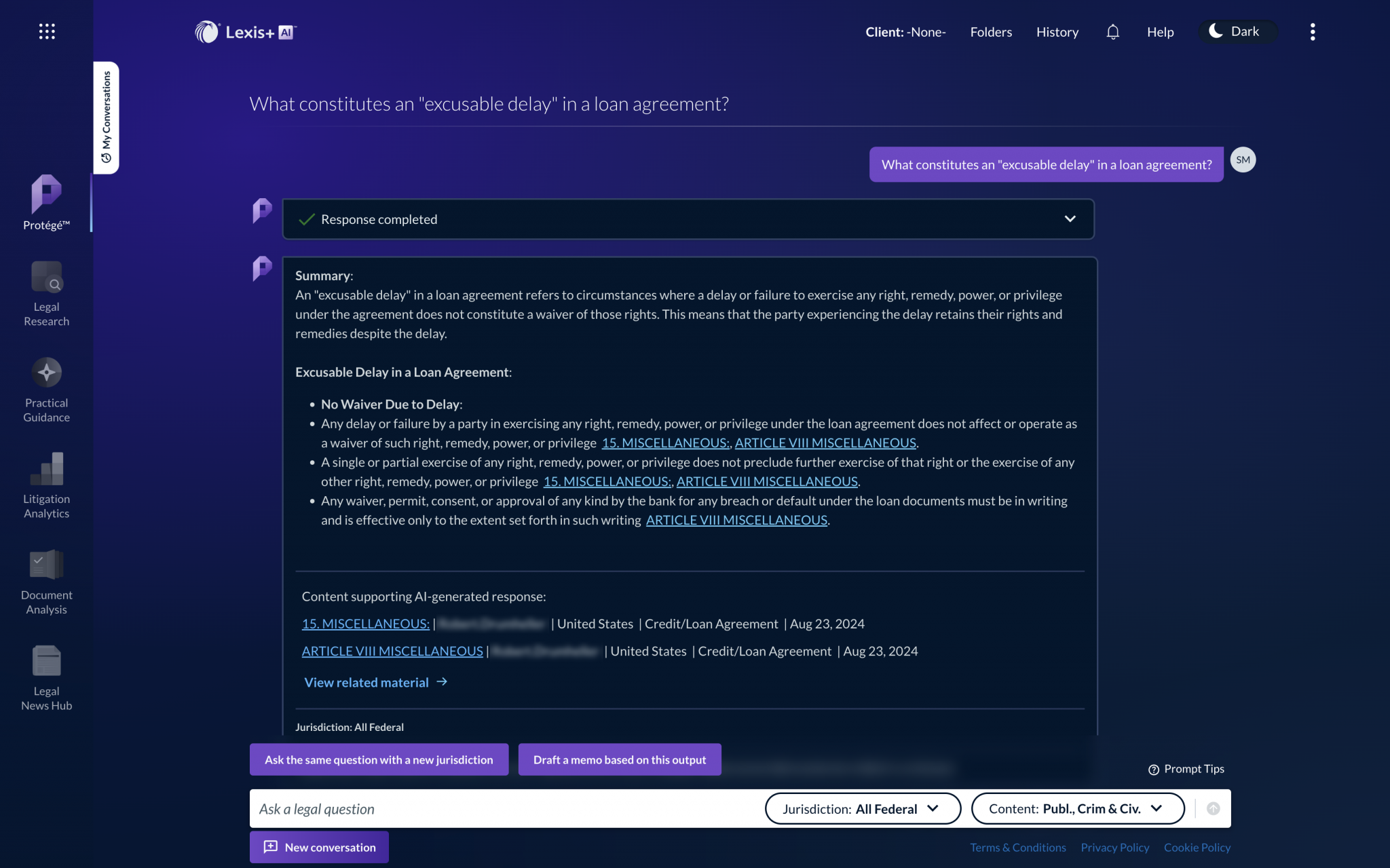Open the History menu
The width and height of the screenshot is (1390, 868).
[1057, 31]
